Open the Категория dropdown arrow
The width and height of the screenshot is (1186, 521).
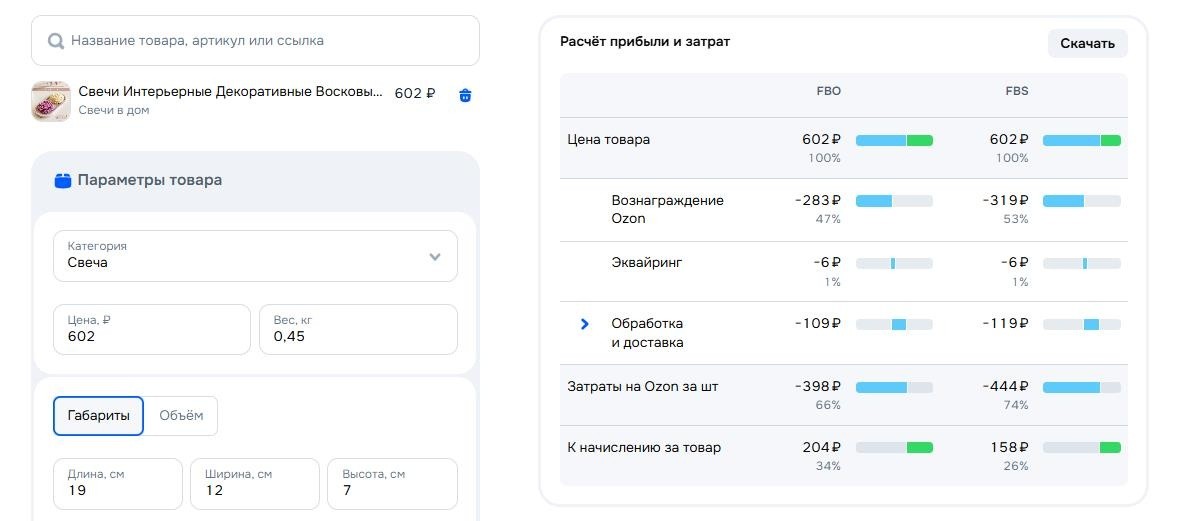435,256
